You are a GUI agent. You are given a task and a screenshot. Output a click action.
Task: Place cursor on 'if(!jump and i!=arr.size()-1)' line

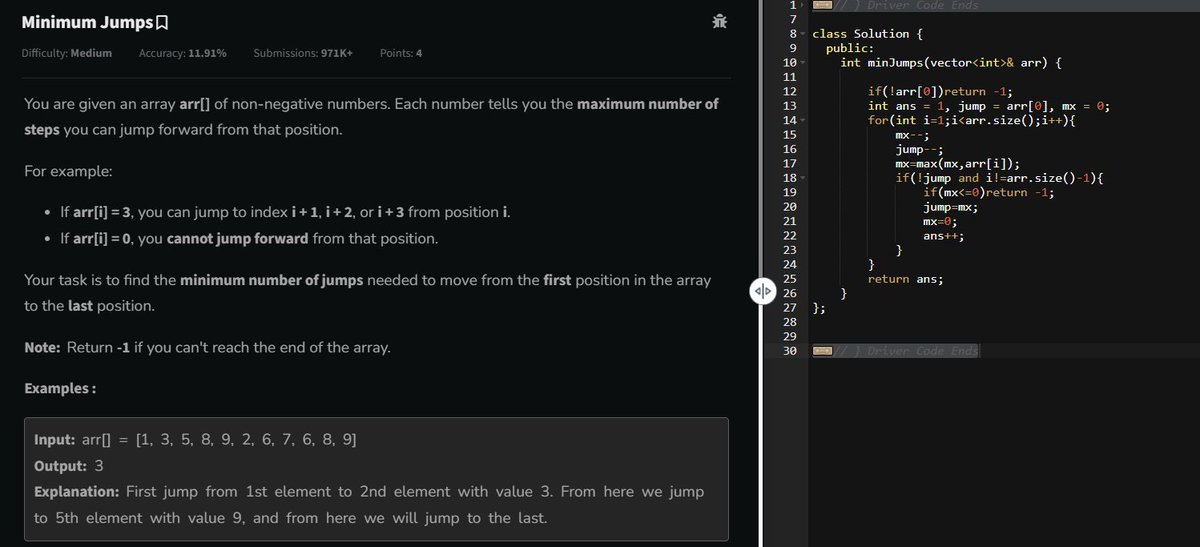(x=999, y=178)
